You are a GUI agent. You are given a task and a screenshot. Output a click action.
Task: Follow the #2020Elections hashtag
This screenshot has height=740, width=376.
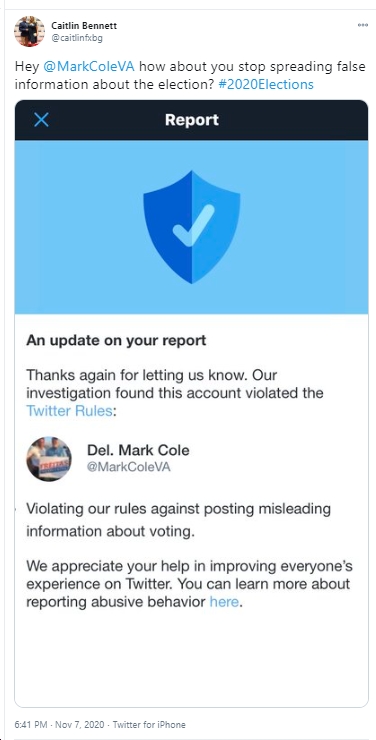266,84
